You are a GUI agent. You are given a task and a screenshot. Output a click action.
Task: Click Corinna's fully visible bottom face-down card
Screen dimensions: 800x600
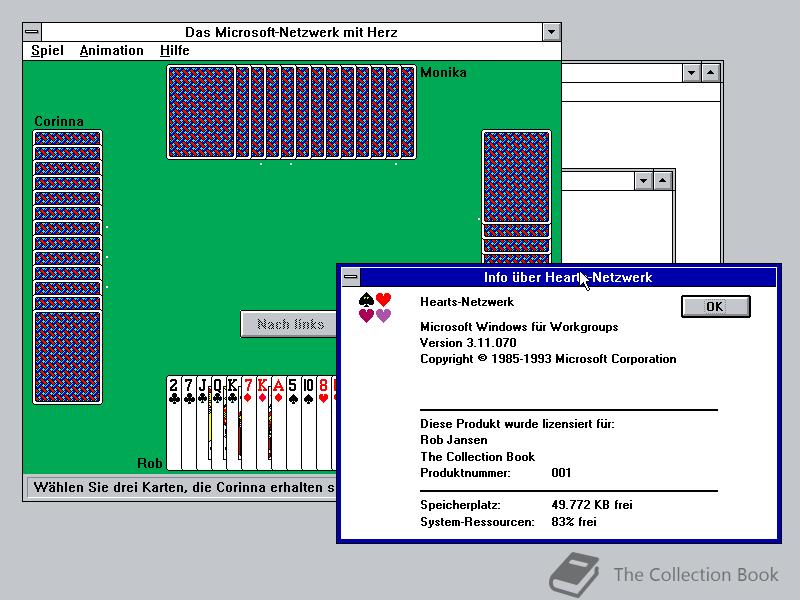67,357
